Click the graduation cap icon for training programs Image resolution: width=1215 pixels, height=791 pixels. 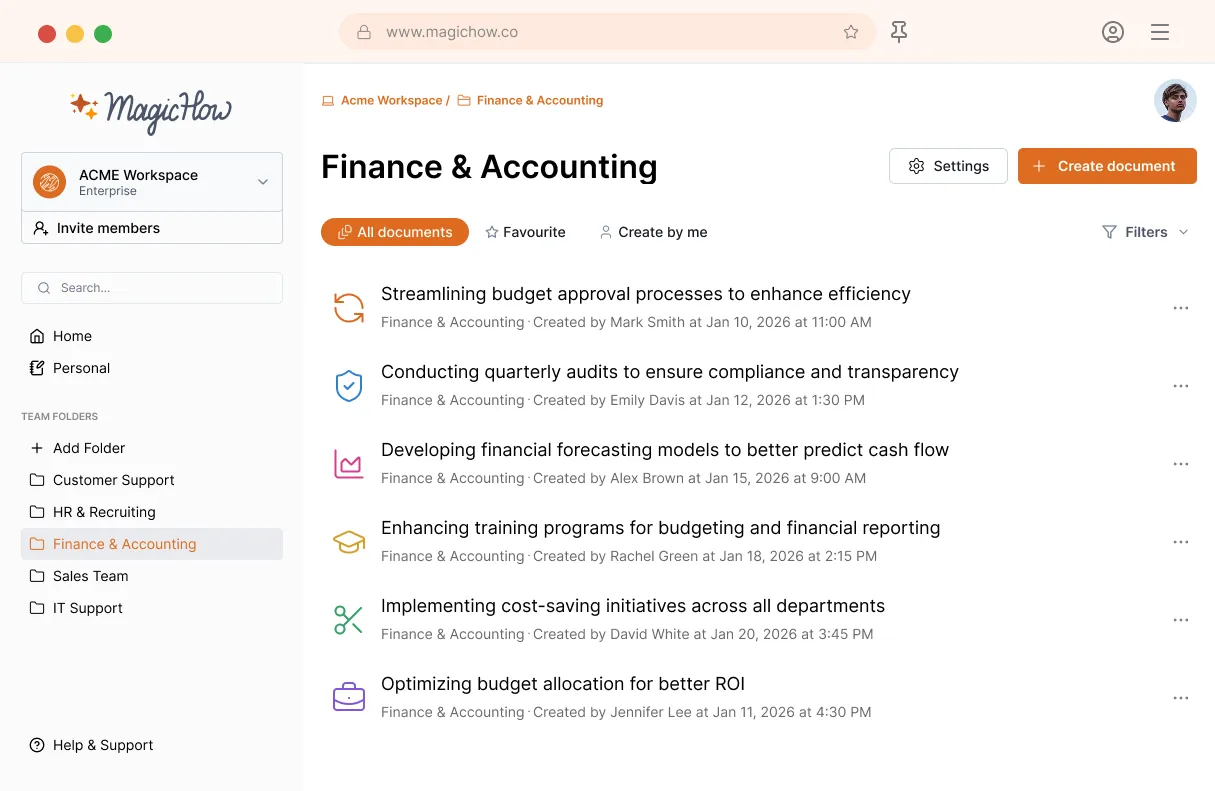coord(348,541)
